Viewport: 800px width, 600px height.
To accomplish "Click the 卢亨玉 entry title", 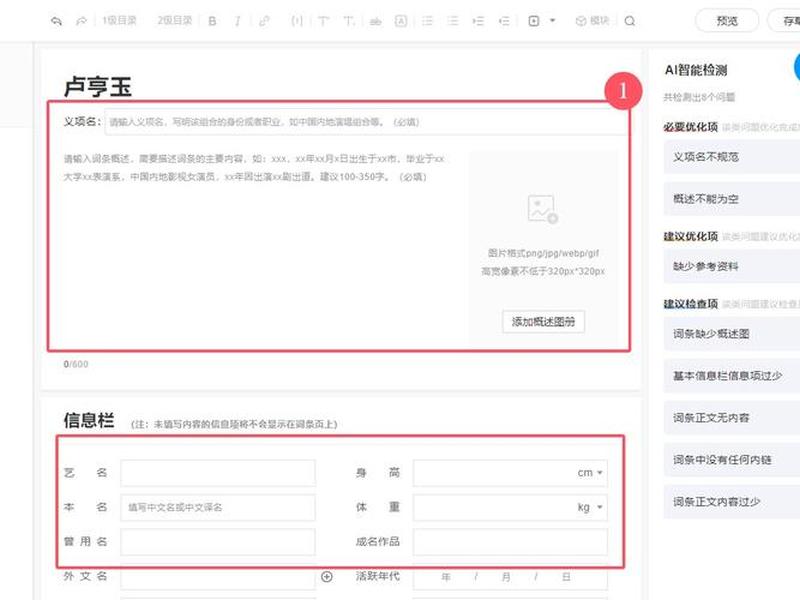I will tap(98, 87).
